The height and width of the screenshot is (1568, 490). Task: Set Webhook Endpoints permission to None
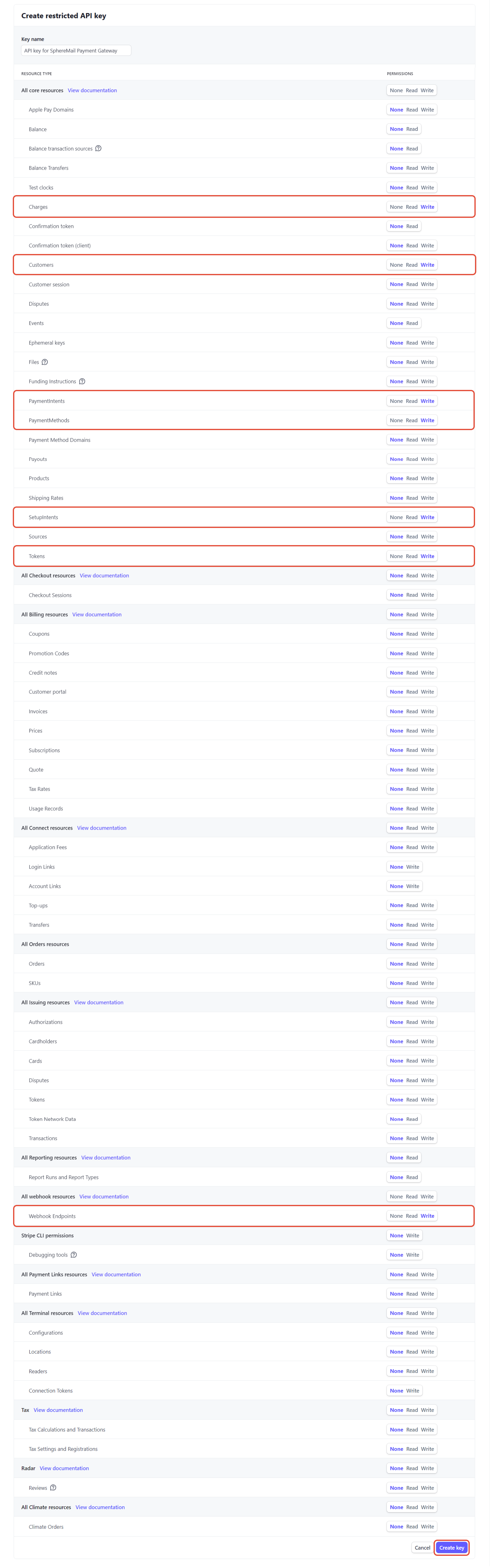(396, 1216)
